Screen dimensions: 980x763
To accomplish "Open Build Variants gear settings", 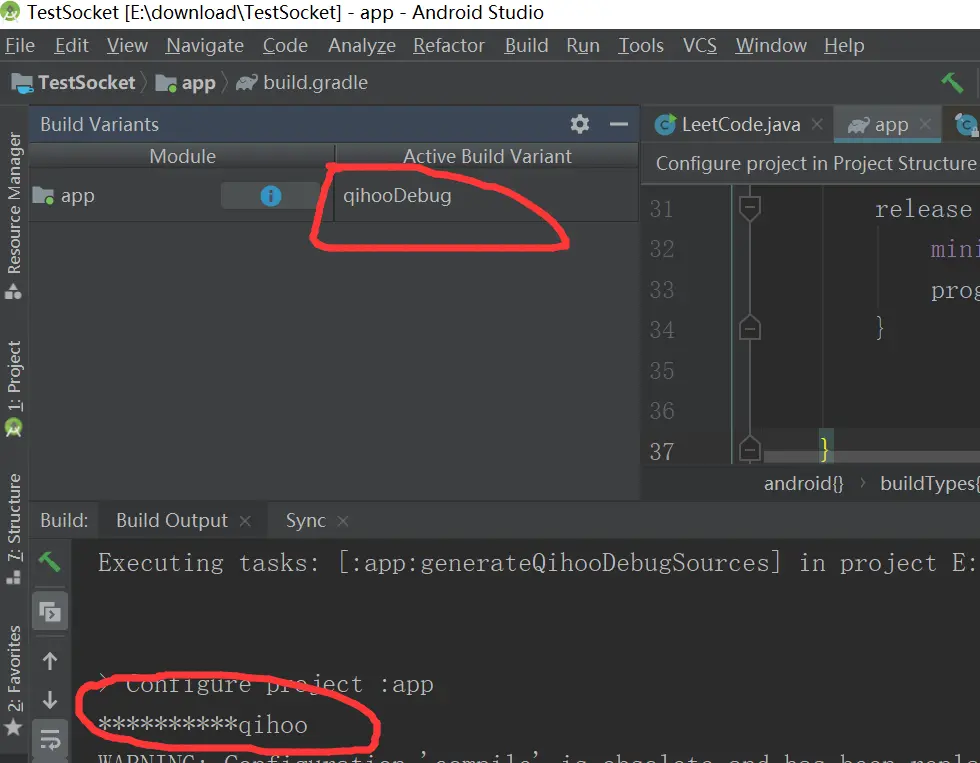I will [x=580, y=124].
